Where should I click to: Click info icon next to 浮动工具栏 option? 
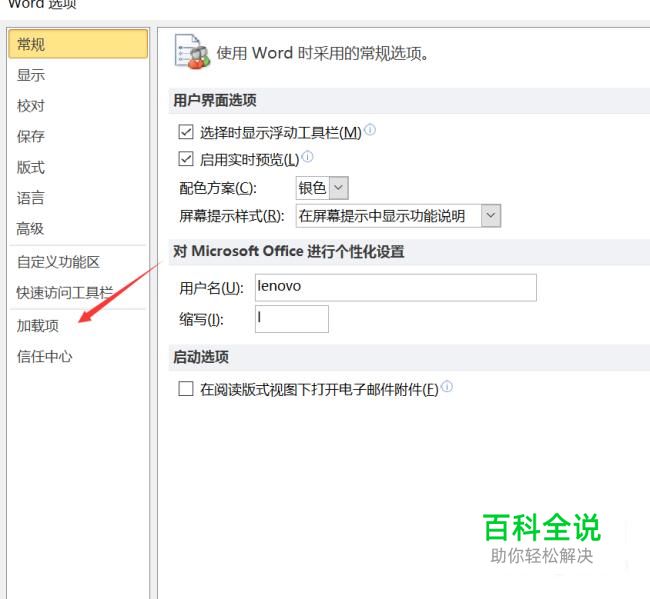point(370,130)
